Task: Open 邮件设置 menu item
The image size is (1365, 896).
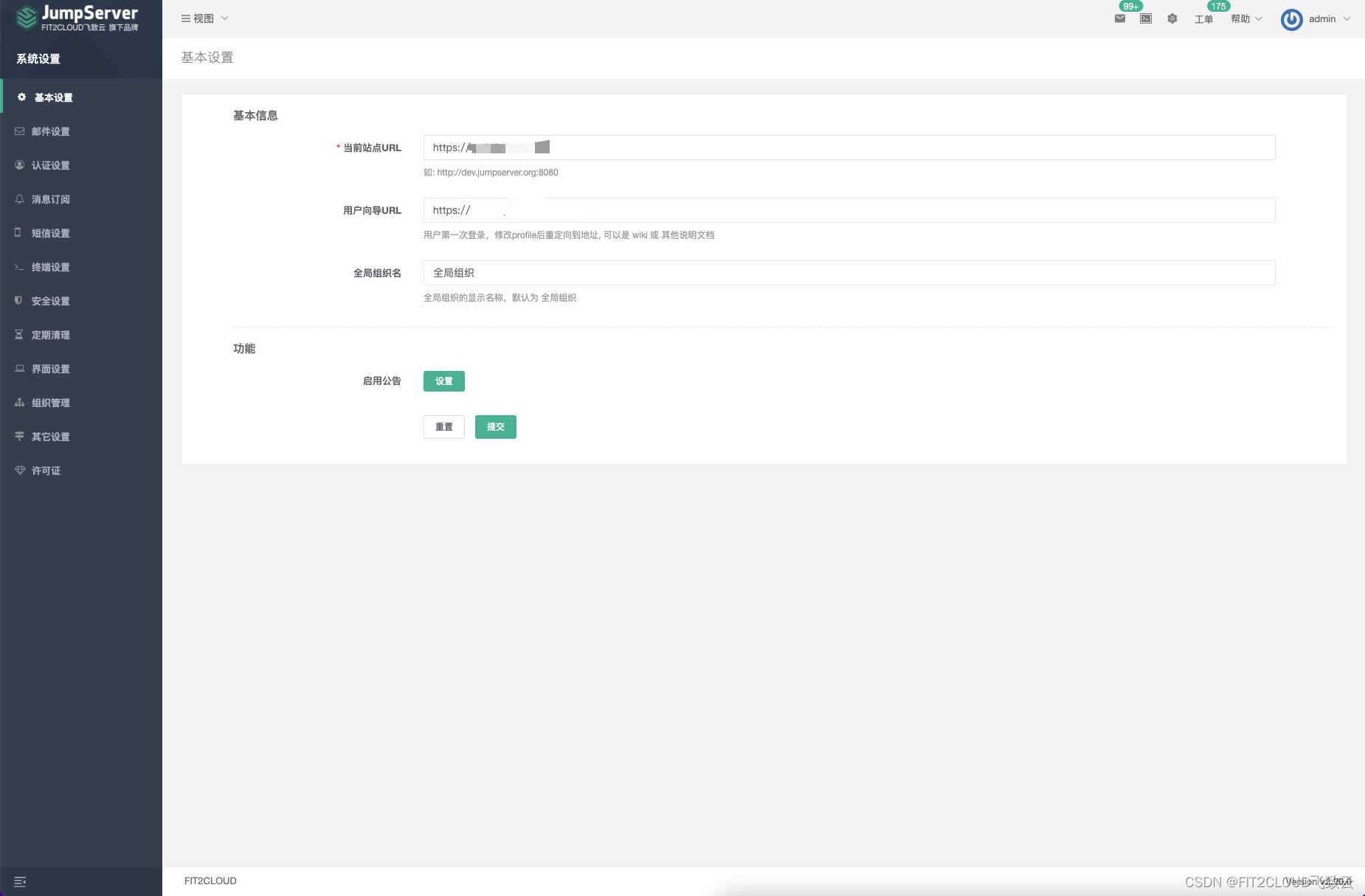Action: [81, 131]
